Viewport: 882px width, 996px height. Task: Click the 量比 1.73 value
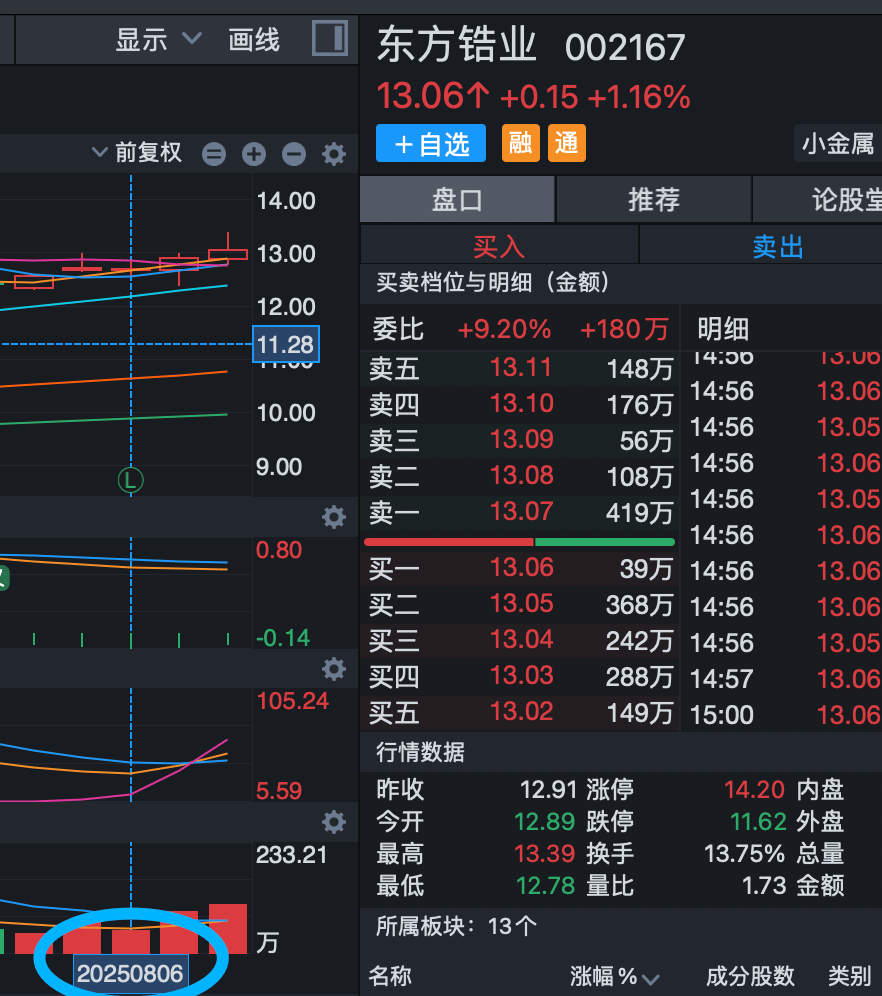click(764, 885)
